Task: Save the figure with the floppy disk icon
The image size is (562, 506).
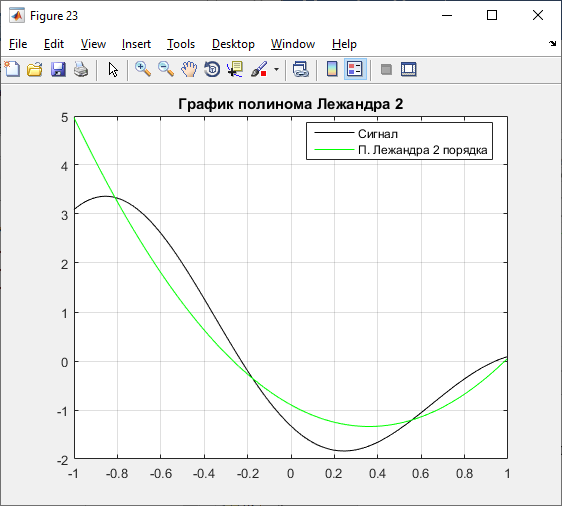Action: (58, 69)
